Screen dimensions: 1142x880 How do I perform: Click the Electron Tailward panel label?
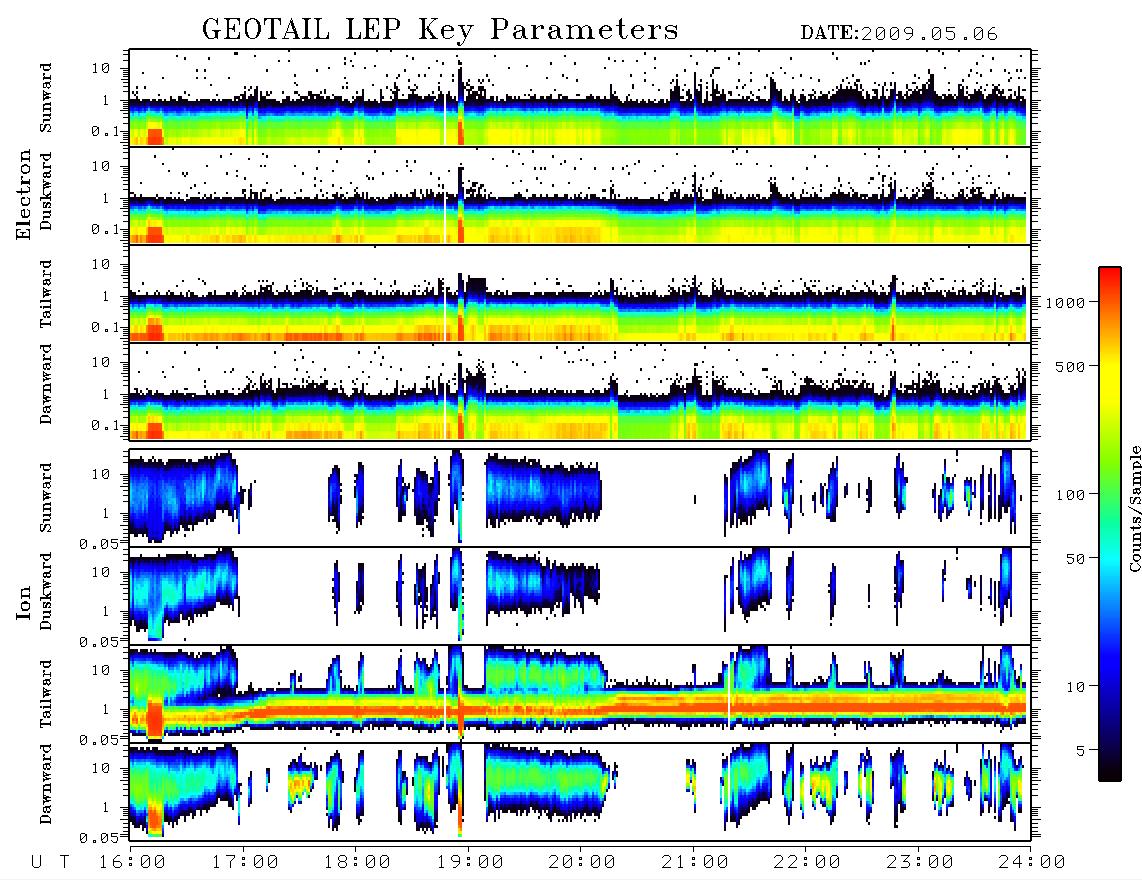[46, 294]
